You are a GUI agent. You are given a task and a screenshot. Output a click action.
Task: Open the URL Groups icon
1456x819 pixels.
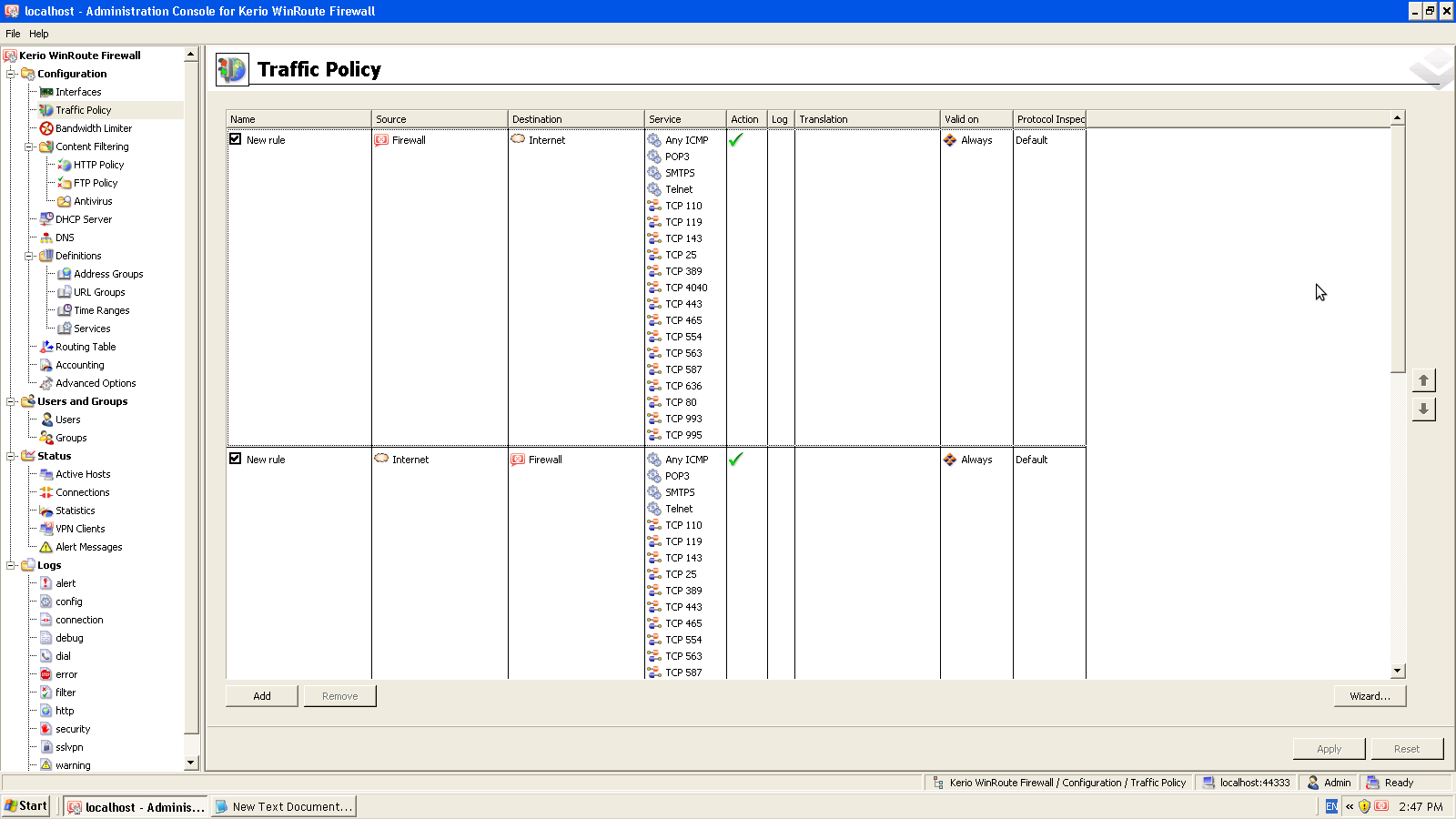(x=65, y=292)
